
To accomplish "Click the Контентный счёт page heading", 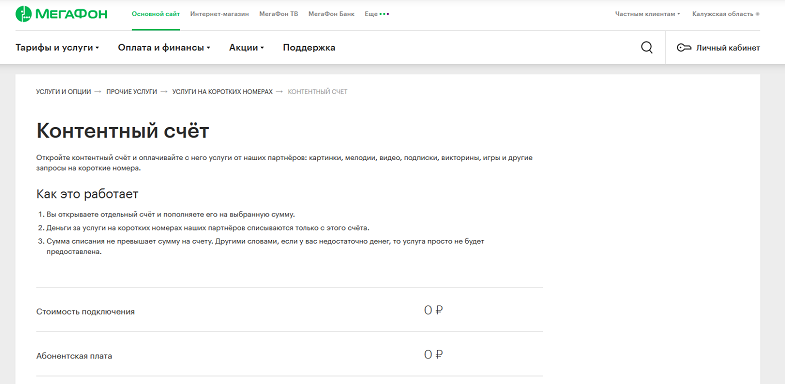I will pyautogui.click(x=123, y=131).
